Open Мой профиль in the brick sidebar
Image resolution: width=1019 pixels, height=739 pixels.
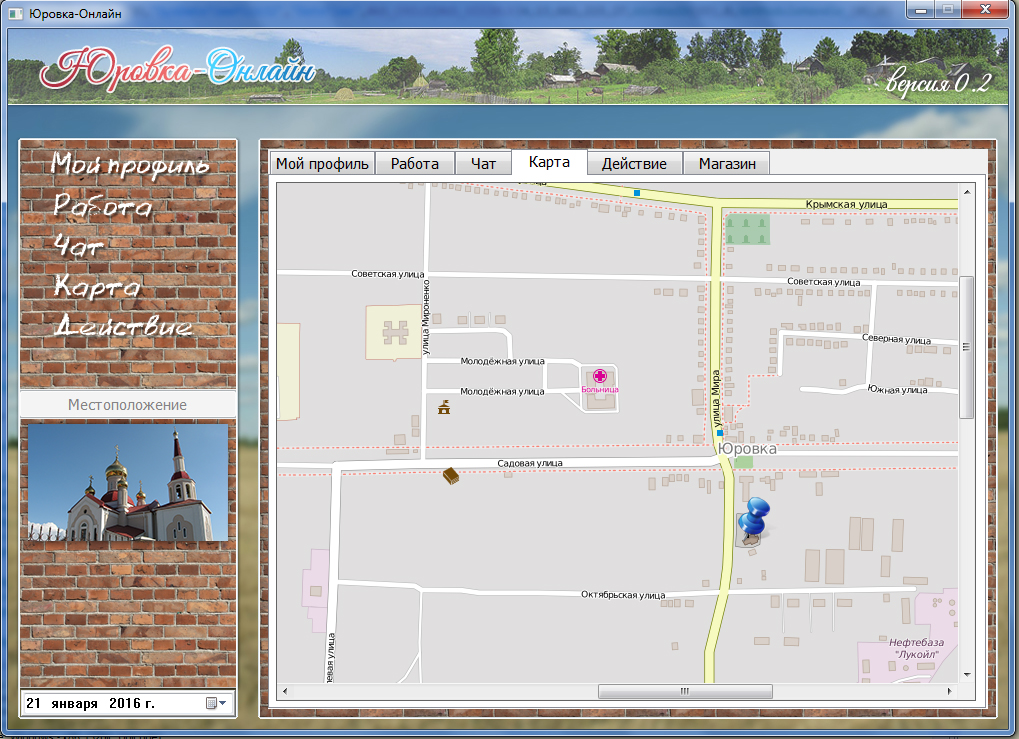pos(130,165)
